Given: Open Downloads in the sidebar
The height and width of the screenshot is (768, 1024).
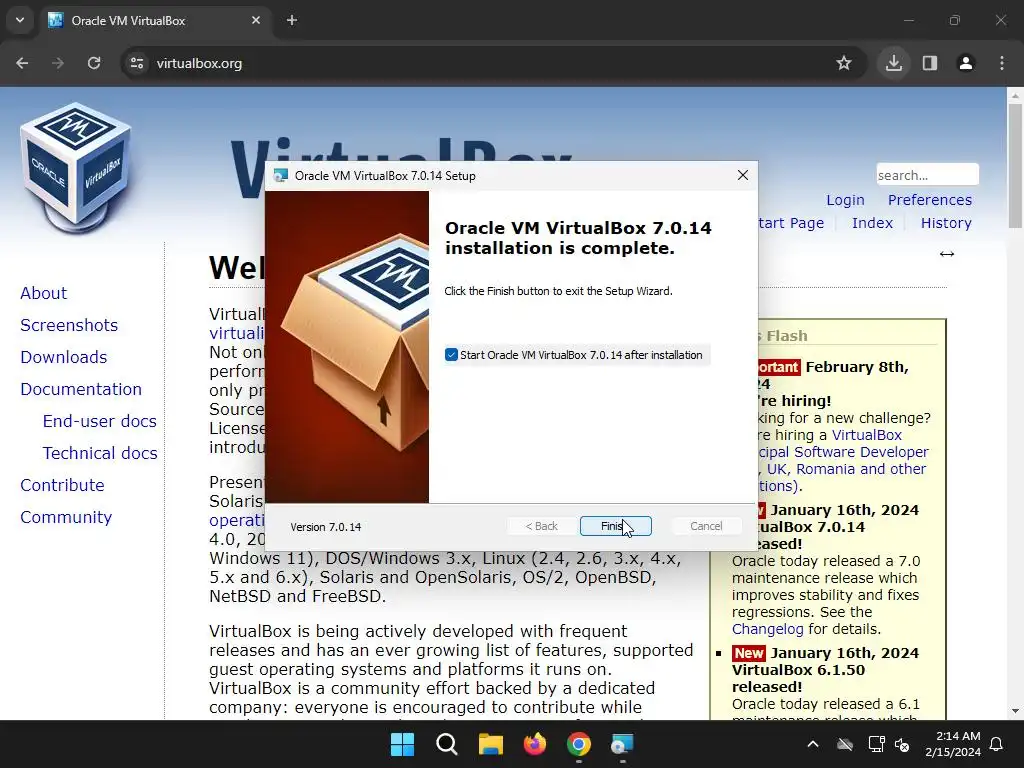Looking at the screenshot, I should tap(63, 357).
